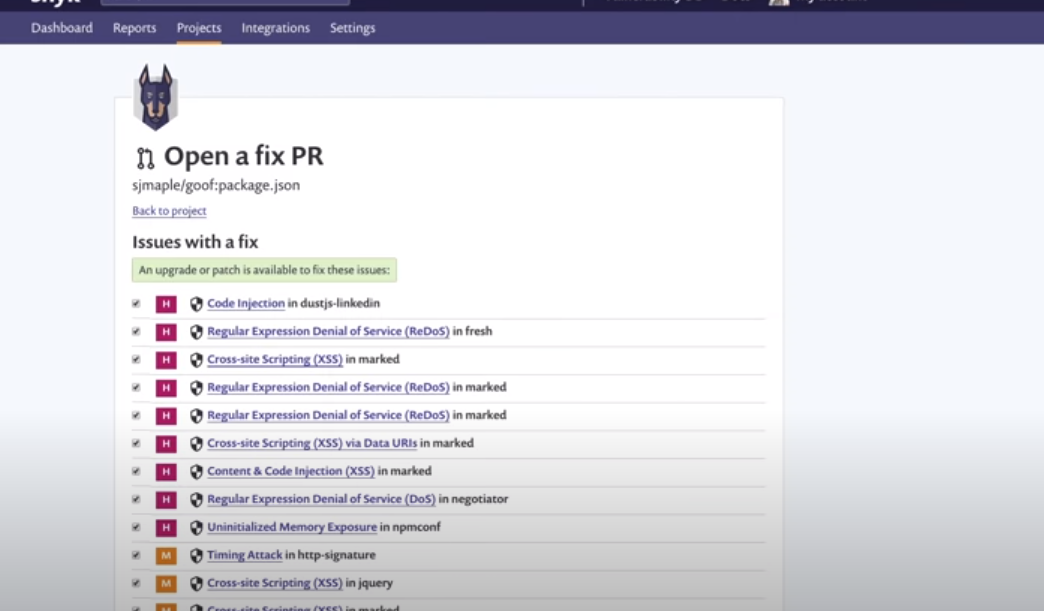Image resolution: width=1044 pixels, height=611 pixels.
Task: Uncheck the XSS via Data URIs issue
Action: 136,443
